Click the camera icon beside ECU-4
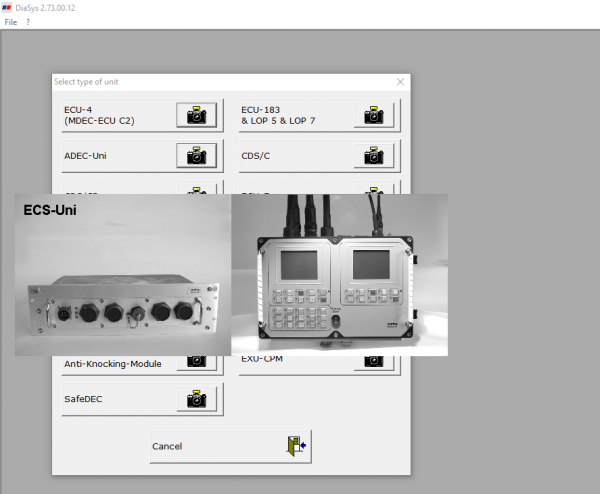 coord(196,115)
